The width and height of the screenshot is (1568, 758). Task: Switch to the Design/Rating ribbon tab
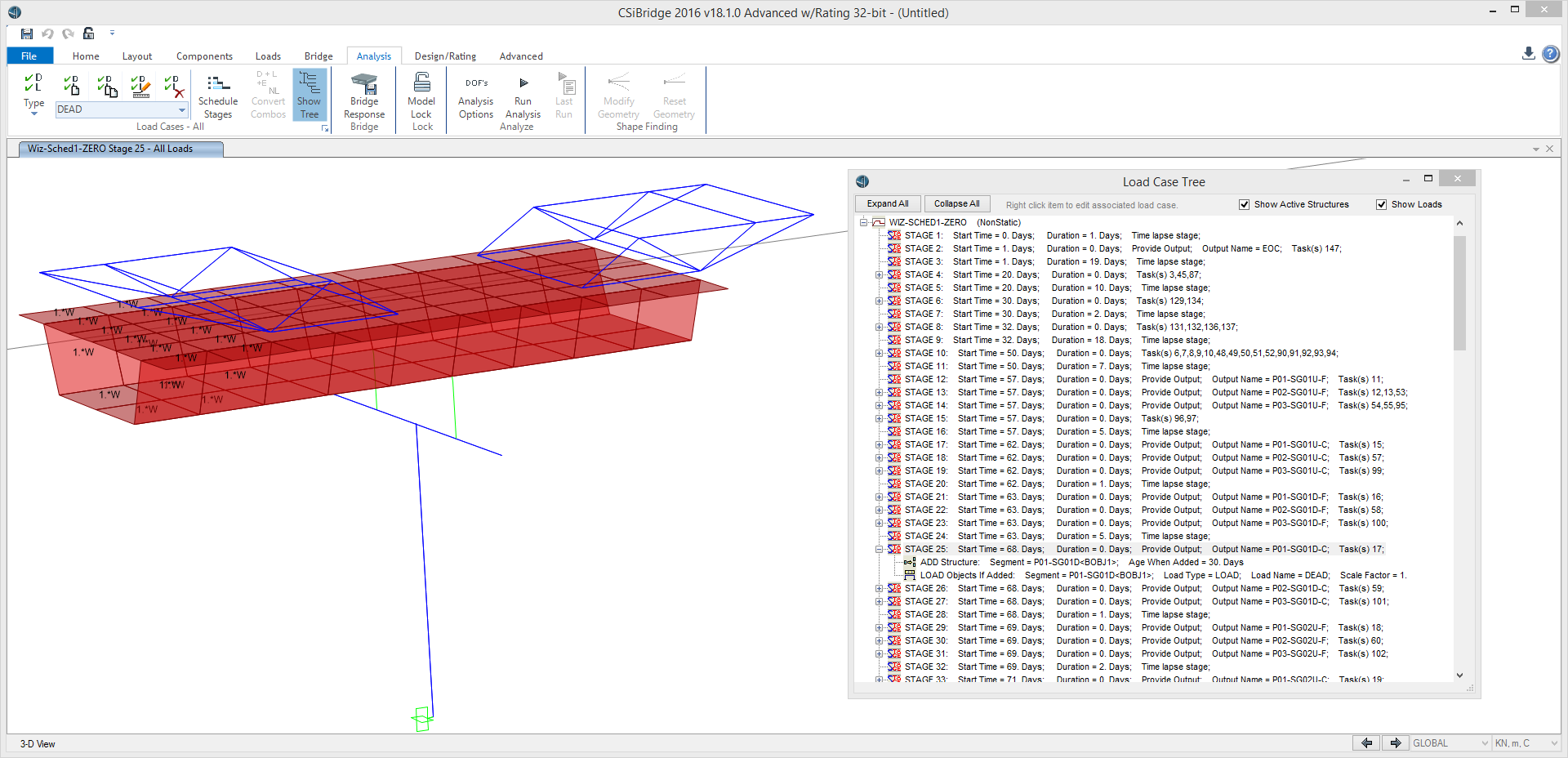[x=444, y=56]
